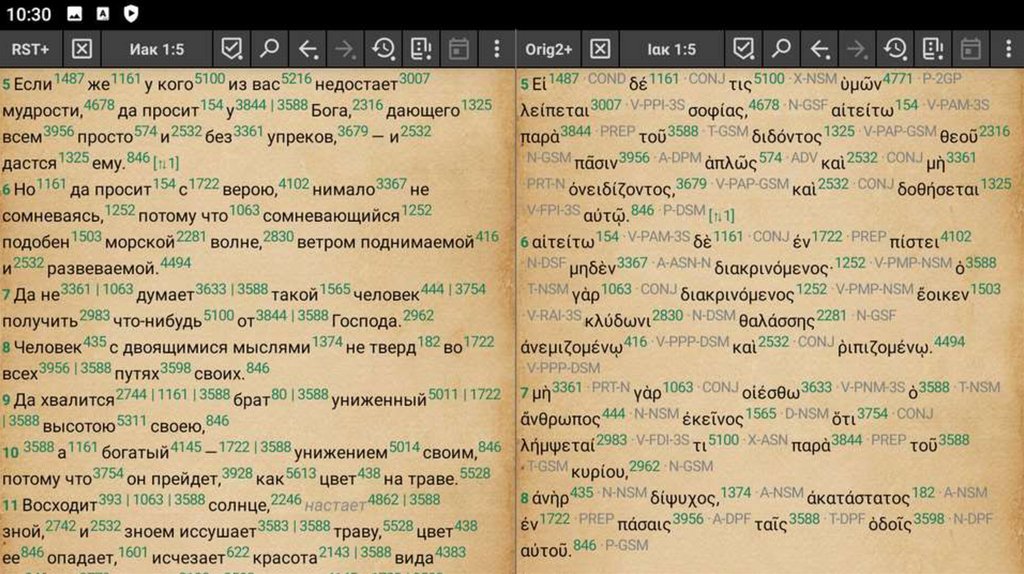Screen dimensions: 1024x574
Task: Open navigation history in the Orig2+ pane
Action: 894,48
